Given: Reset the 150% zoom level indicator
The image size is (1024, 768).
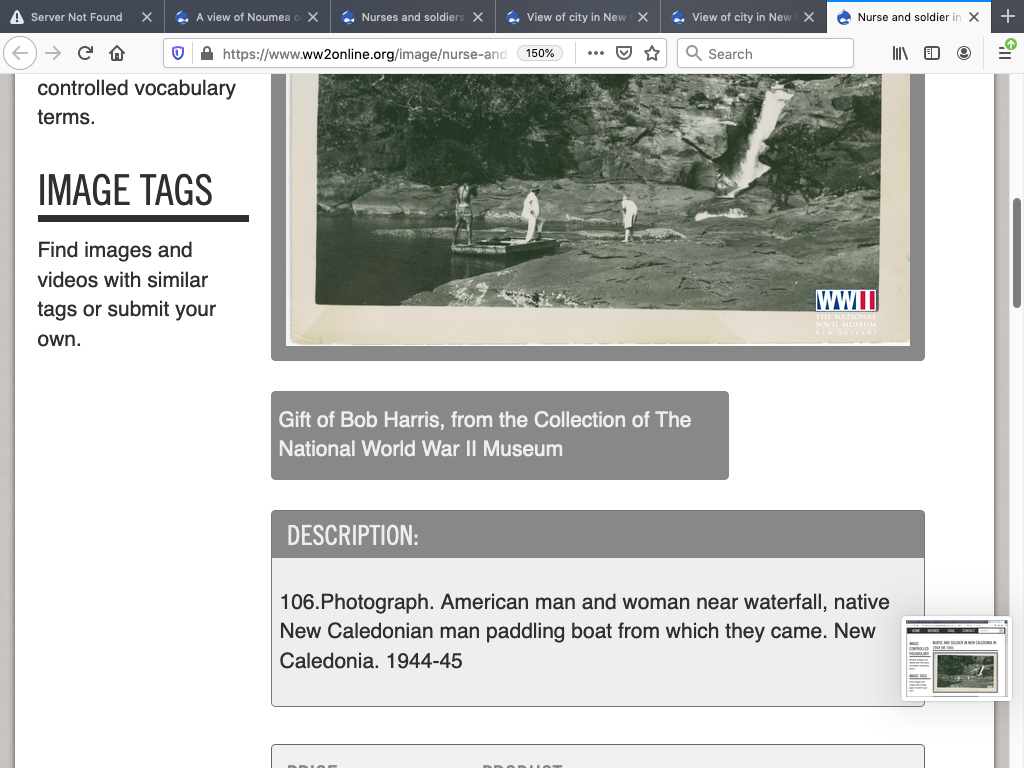Looking at the screenshot, I should pyautogui.click(x=540, y=54).
